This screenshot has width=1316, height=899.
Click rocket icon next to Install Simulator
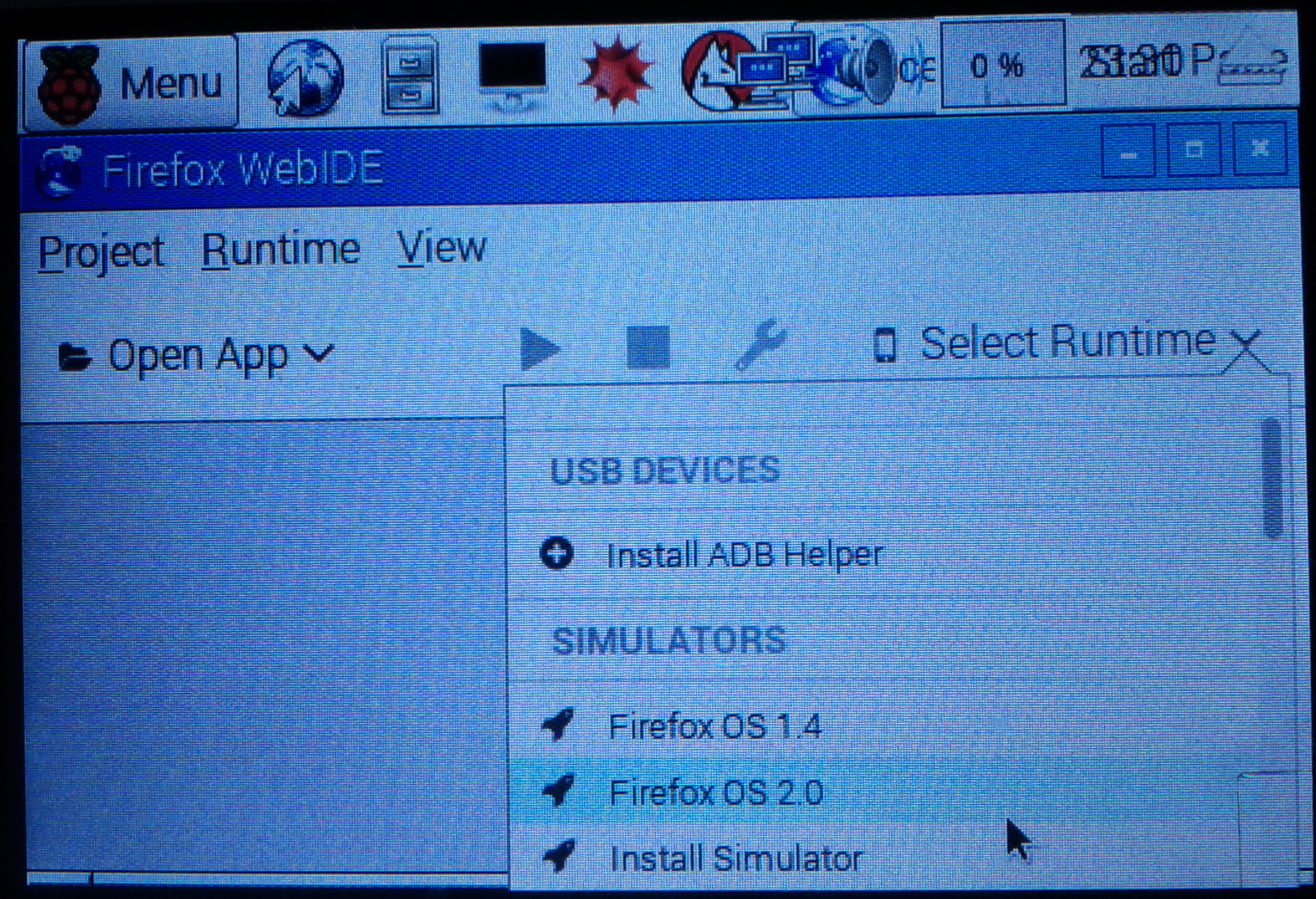558,857
